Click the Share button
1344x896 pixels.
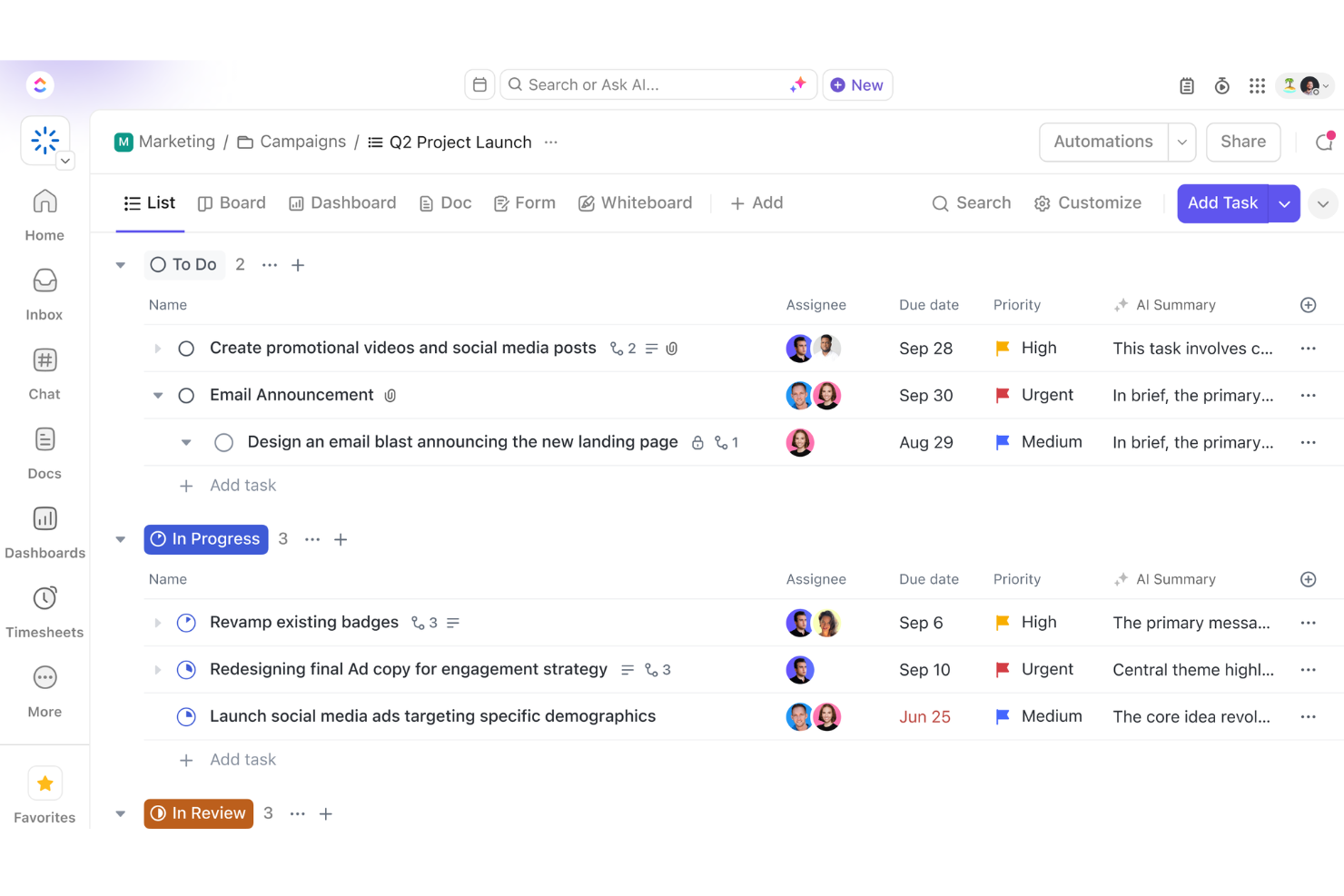[1242, 142]
